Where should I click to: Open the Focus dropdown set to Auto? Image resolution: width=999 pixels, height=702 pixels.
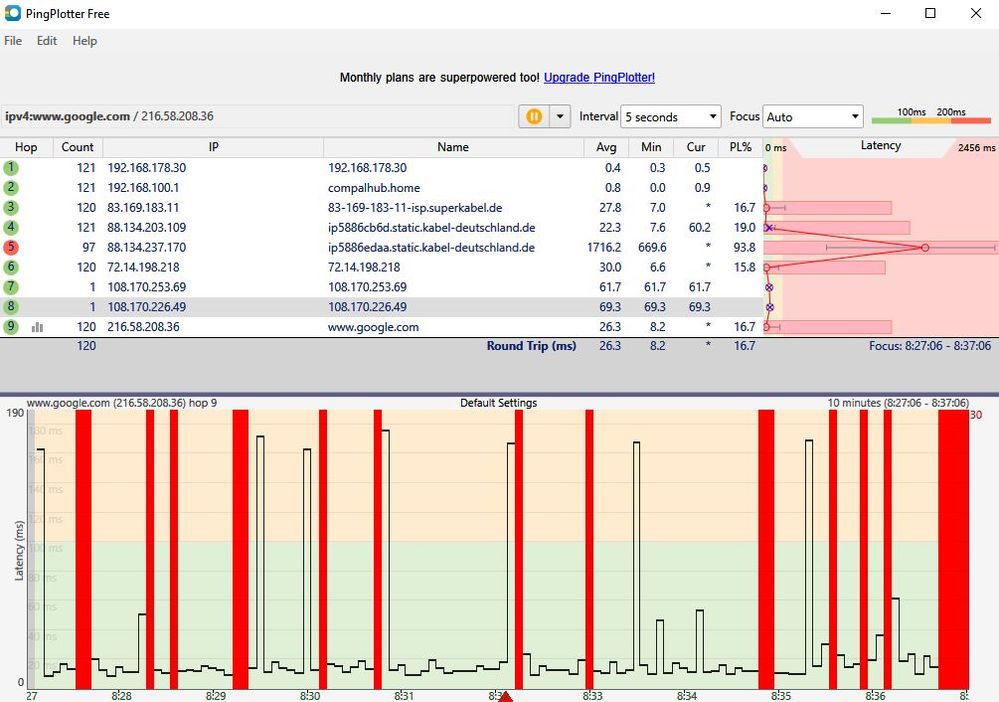[813, 116]
